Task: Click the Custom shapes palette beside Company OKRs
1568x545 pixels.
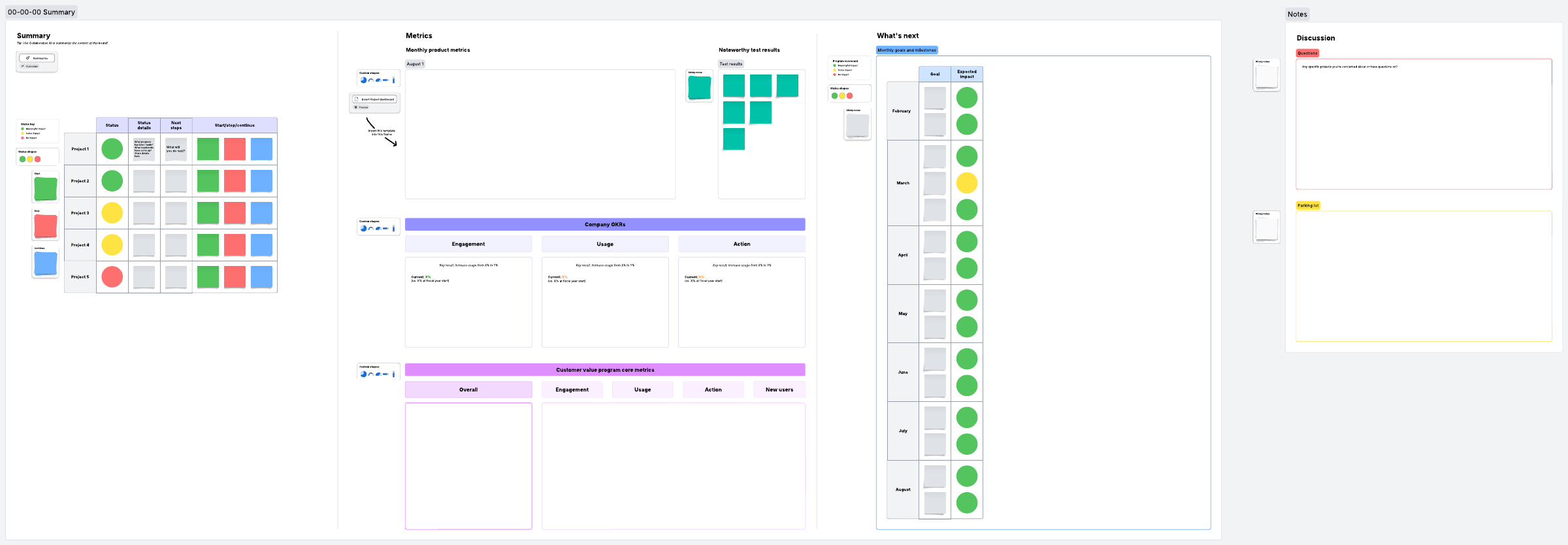Action: pos(378,226)
